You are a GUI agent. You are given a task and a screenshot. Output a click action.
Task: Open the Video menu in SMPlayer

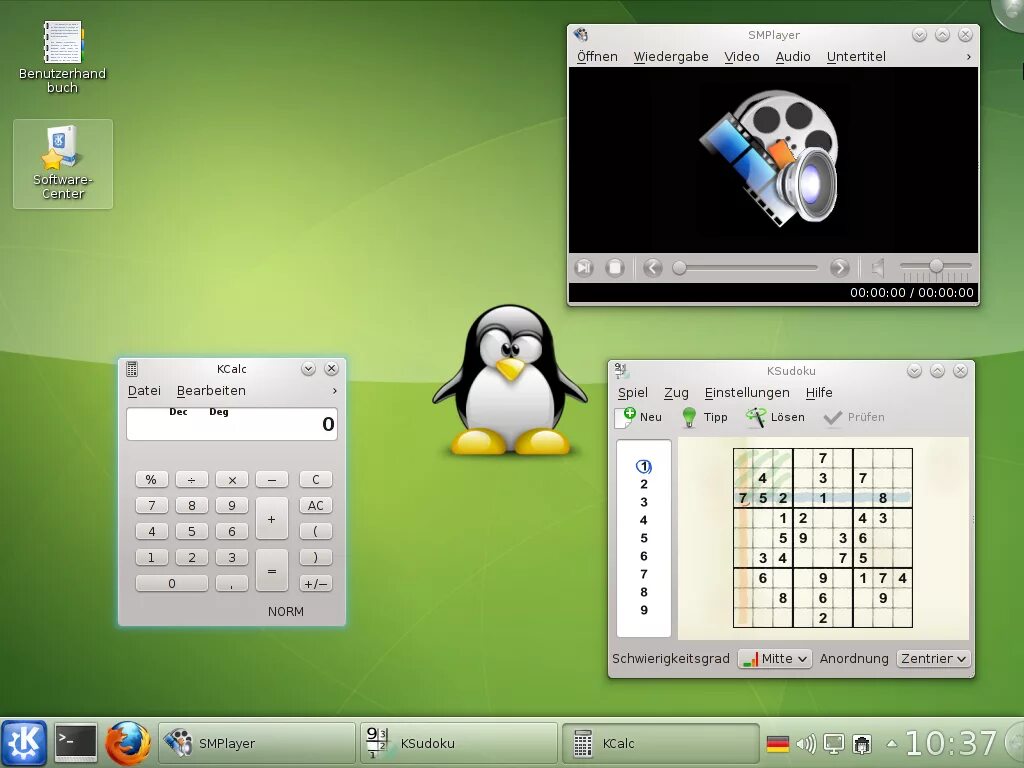click(x=742, y=57)
